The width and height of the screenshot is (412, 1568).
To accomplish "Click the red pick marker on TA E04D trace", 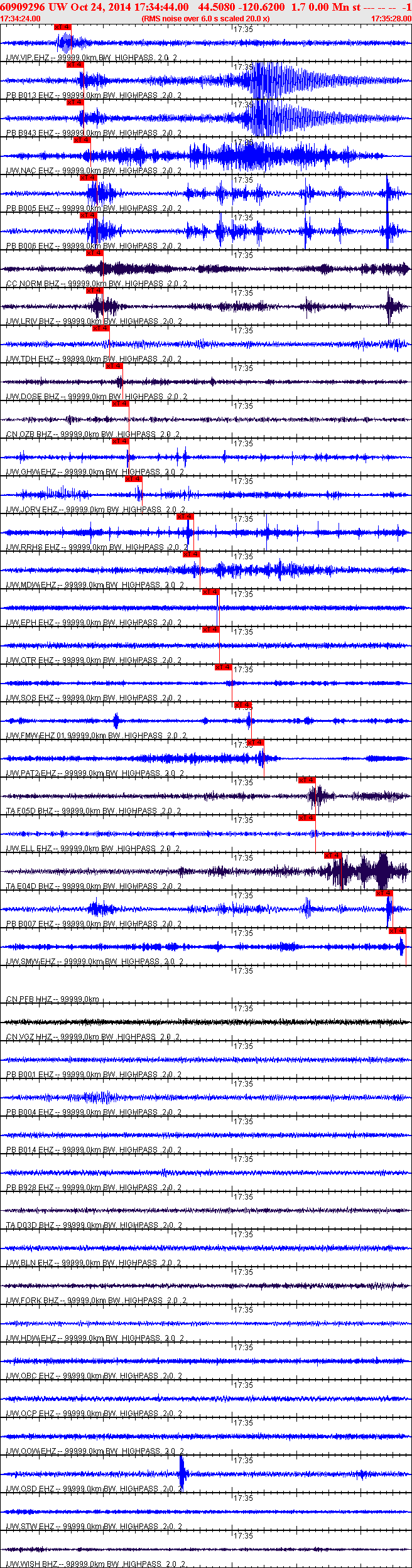I will [333, 856].
